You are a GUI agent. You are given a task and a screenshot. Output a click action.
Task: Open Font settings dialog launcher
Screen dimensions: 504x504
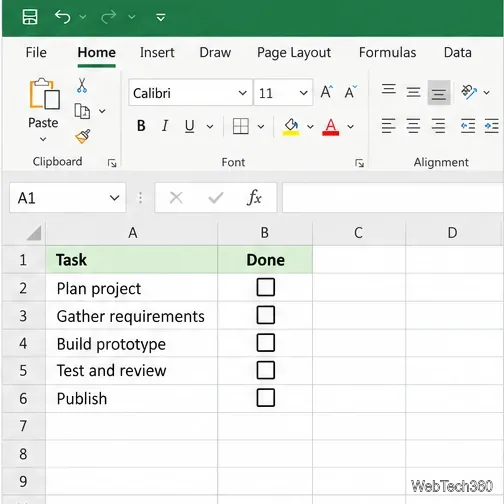359,163
